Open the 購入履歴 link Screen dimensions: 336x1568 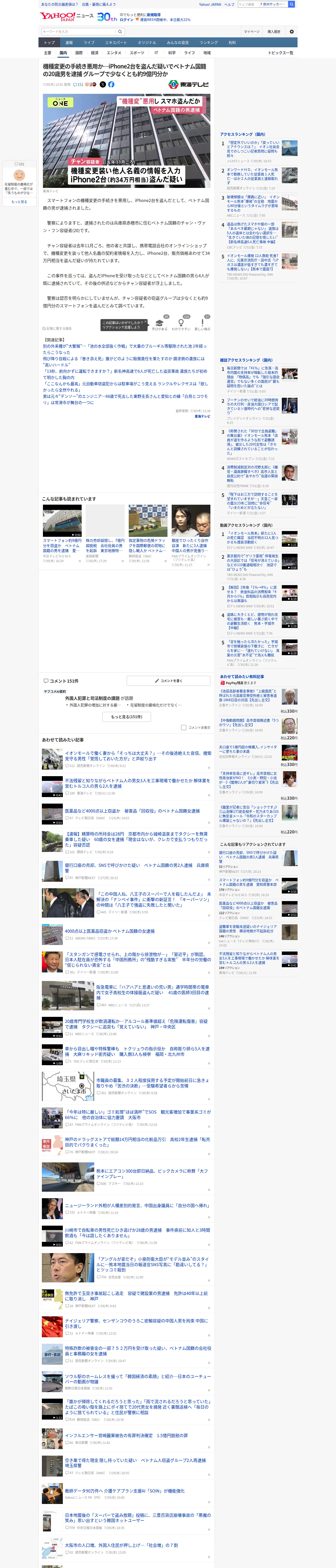(x=274, y=32)
